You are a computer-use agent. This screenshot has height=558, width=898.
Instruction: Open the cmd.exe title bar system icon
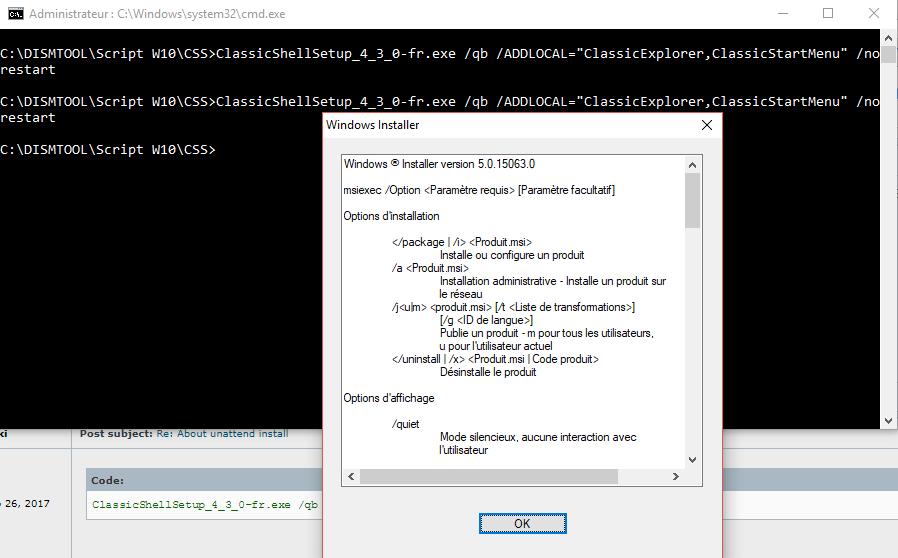tap(14, 14)
